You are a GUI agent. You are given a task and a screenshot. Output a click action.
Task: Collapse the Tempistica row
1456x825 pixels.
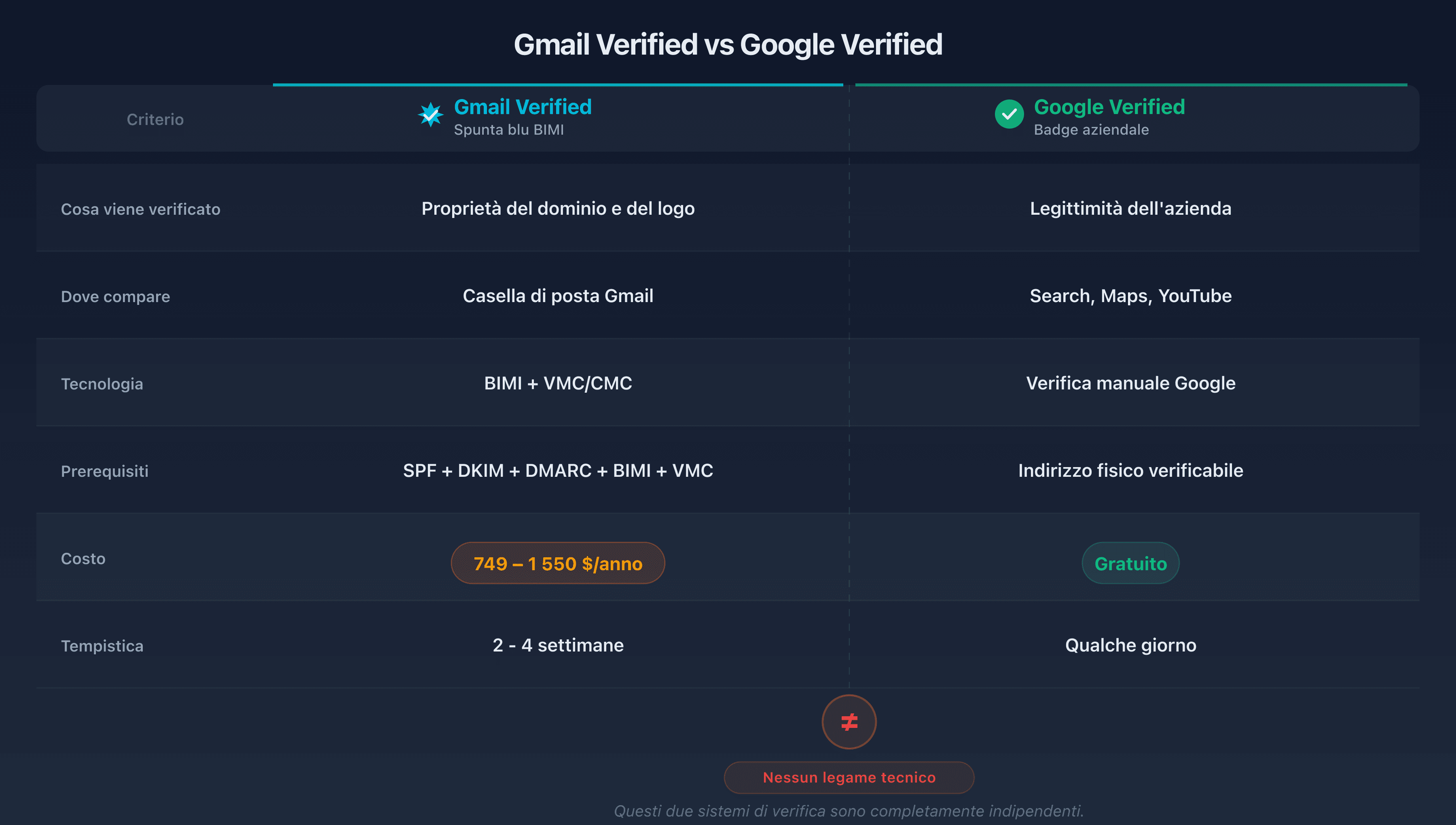(103, 645)
